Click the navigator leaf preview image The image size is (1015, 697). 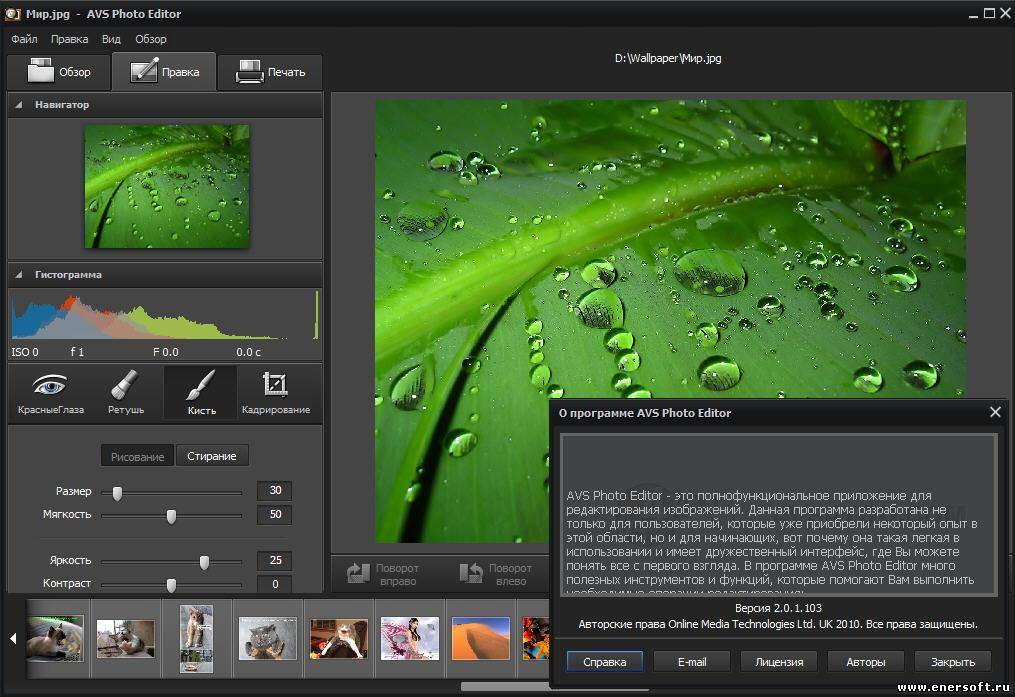click(167, 186)
